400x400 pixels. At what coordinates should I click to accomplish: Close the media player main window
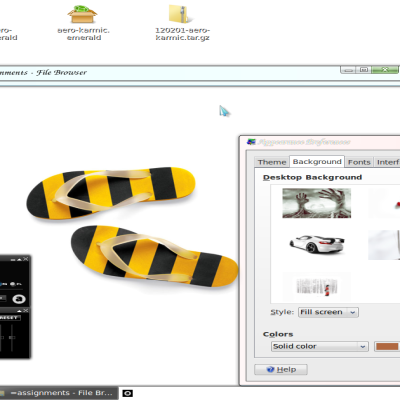tap(26, 259)
